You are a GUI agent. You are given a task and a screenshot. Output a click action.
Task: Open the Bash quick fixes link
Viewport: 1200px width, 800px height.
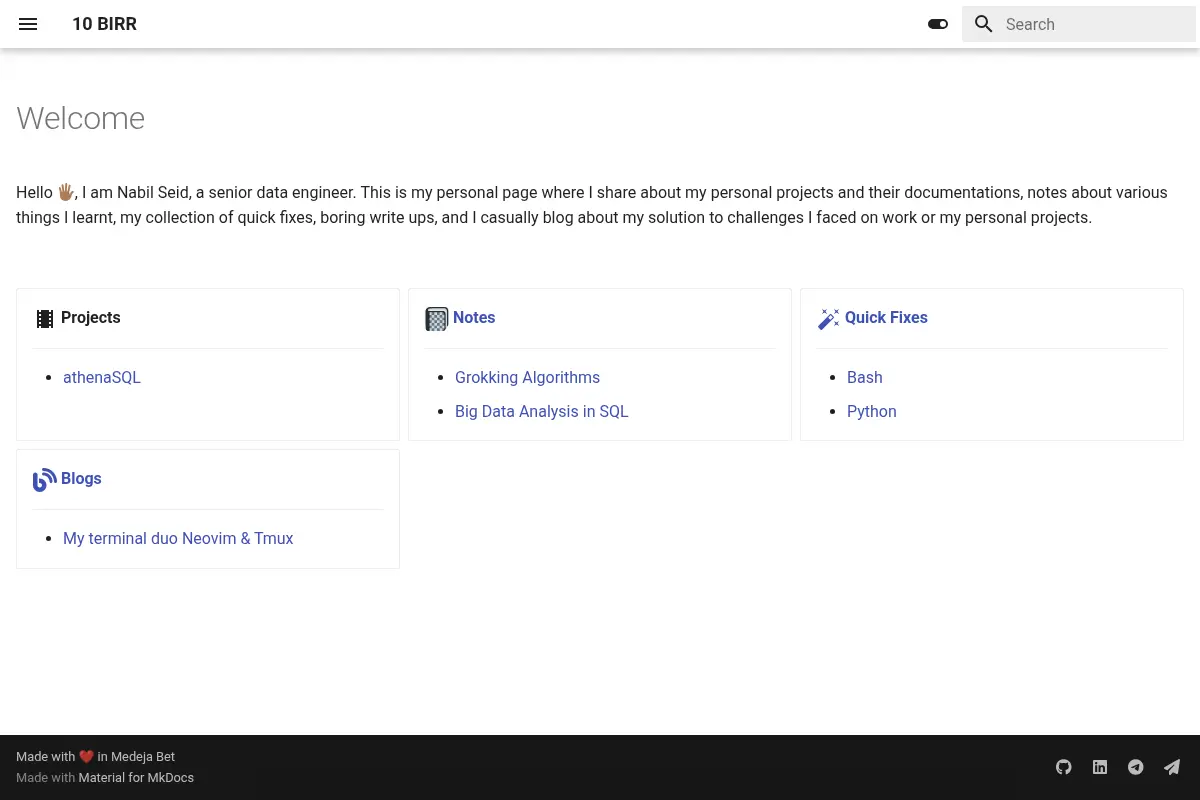(x=865, y=377)
